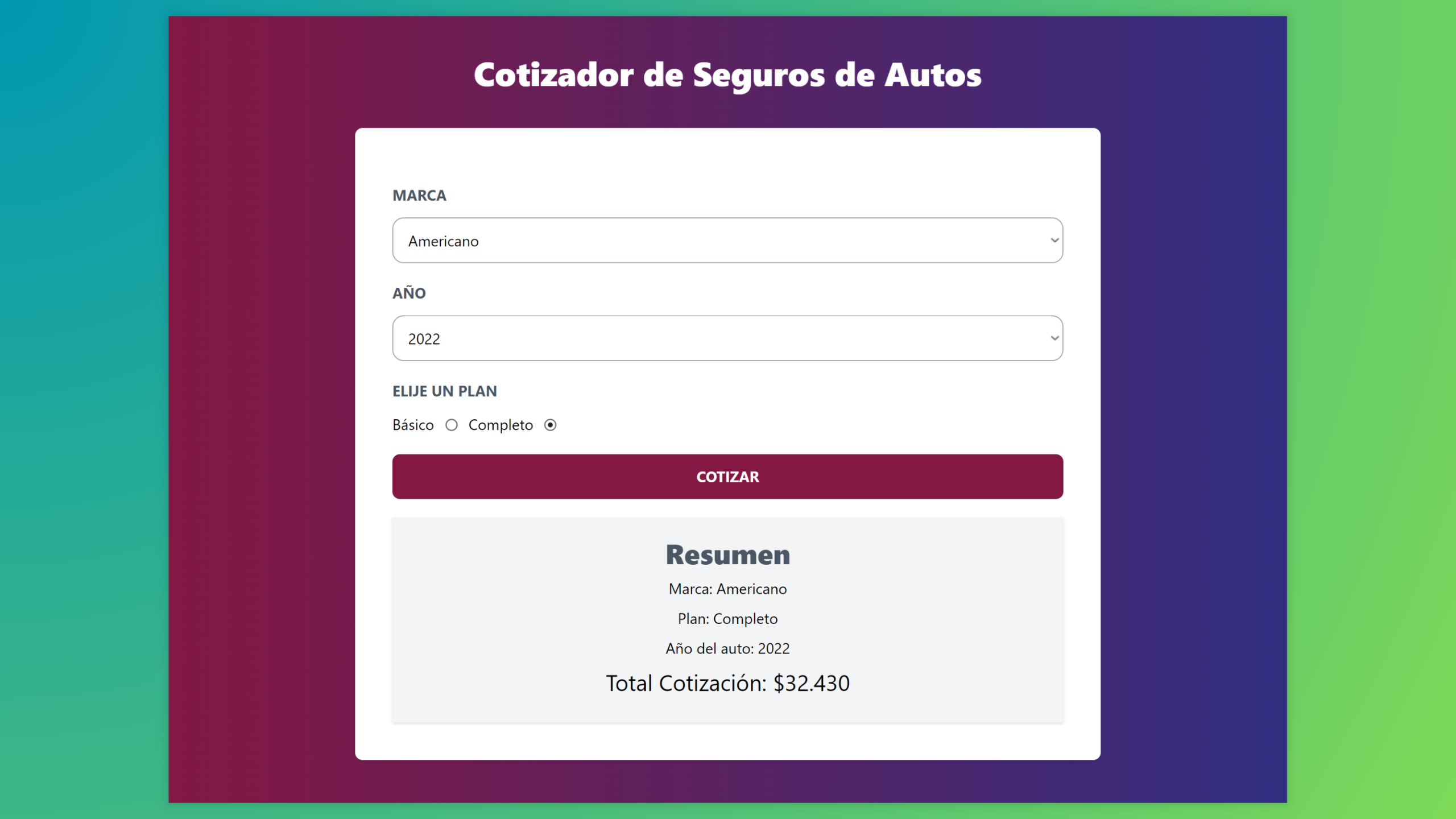This screenshot has width=1456, height=819.
Task: Expand the brand selector to change Americano
Action: click(x=727, y=240)
